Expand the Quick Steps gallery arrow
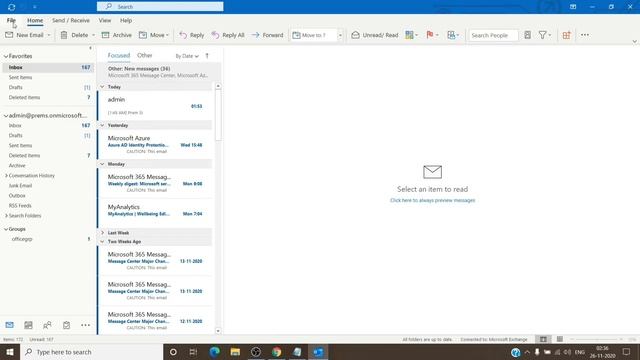This screenshot has width=640, height=360. [340, 35]
